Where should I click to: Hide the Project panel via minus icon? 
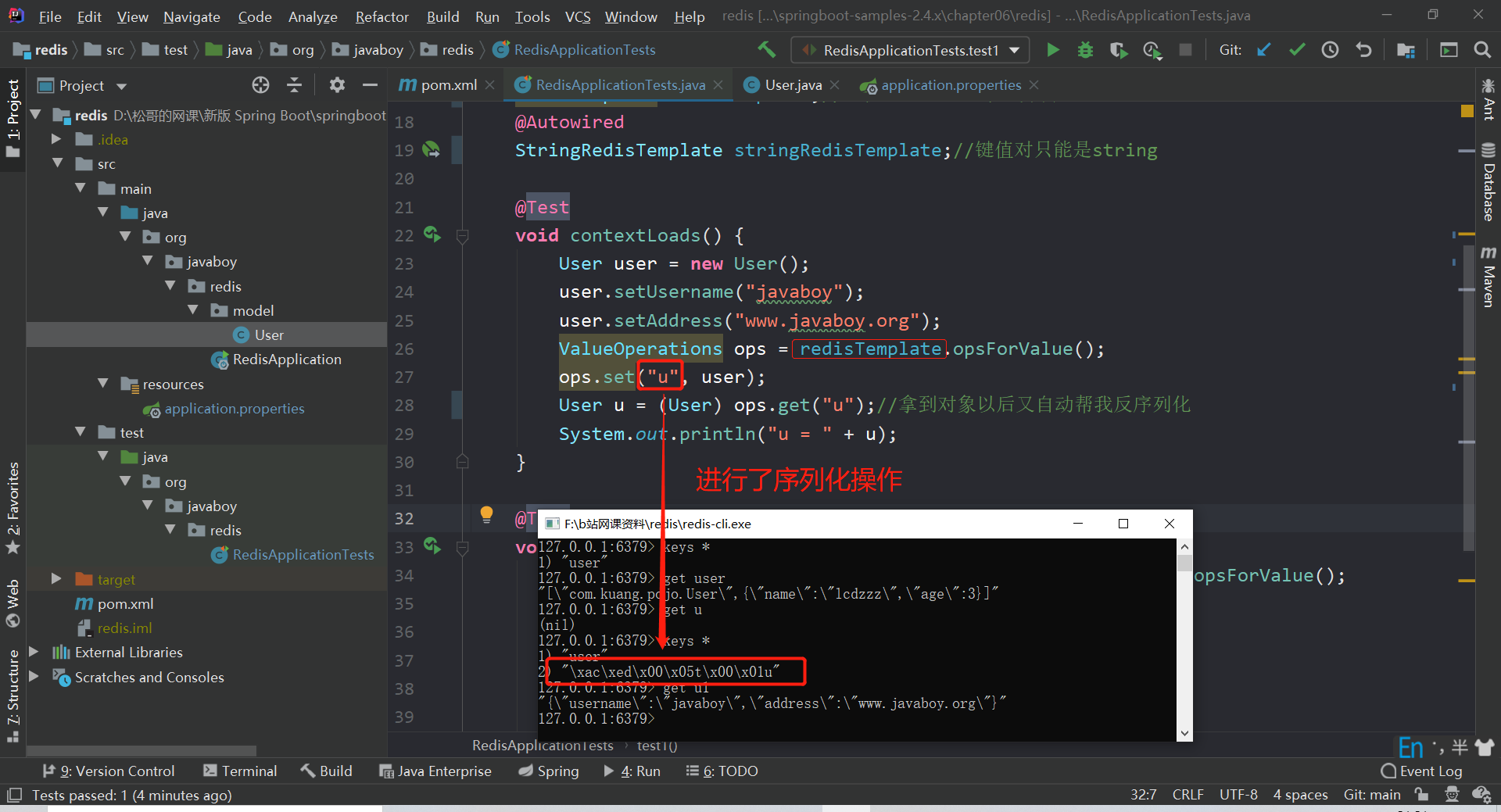pyautogui.click(x=370, y=85)
